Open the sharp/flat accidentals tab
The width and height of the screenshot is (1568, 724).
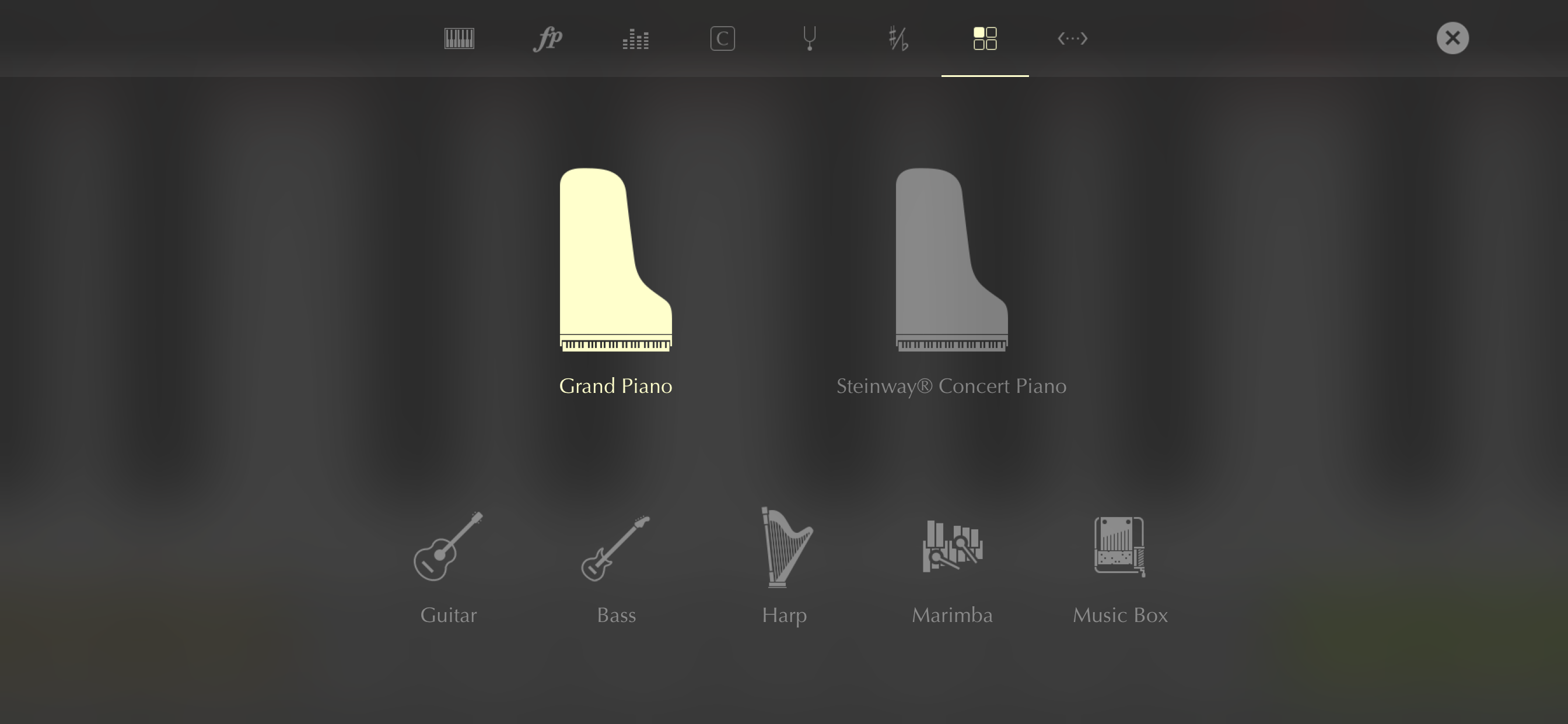coord(898,38)
